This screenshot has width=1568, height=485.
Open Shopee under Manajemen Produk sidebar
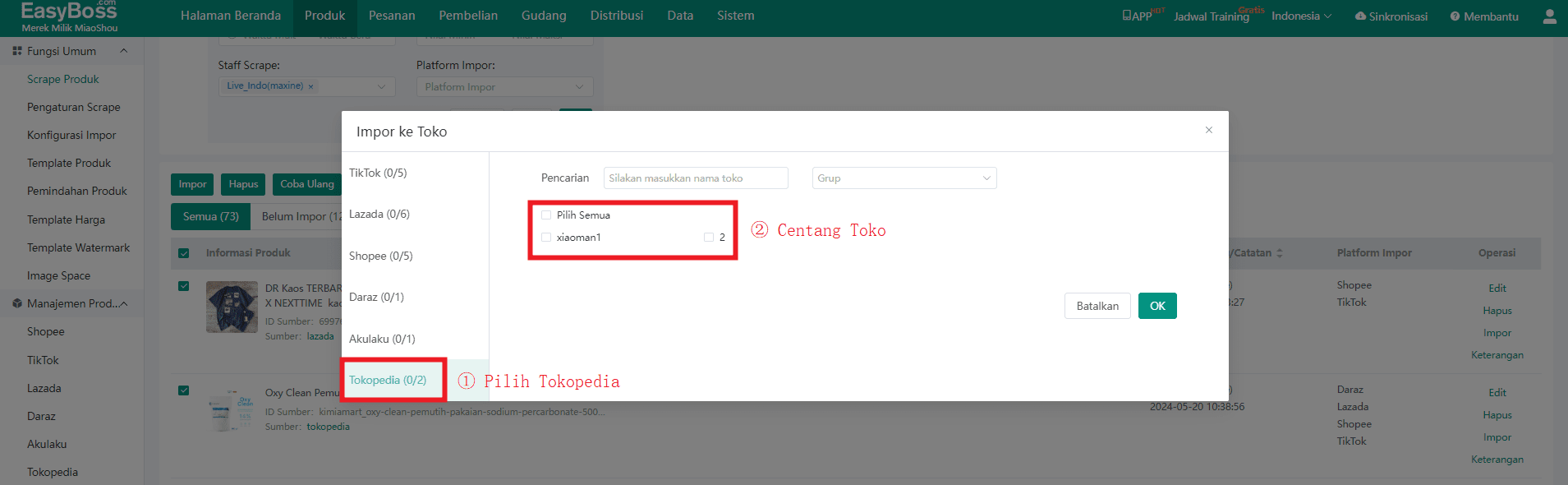pos(45,331)
